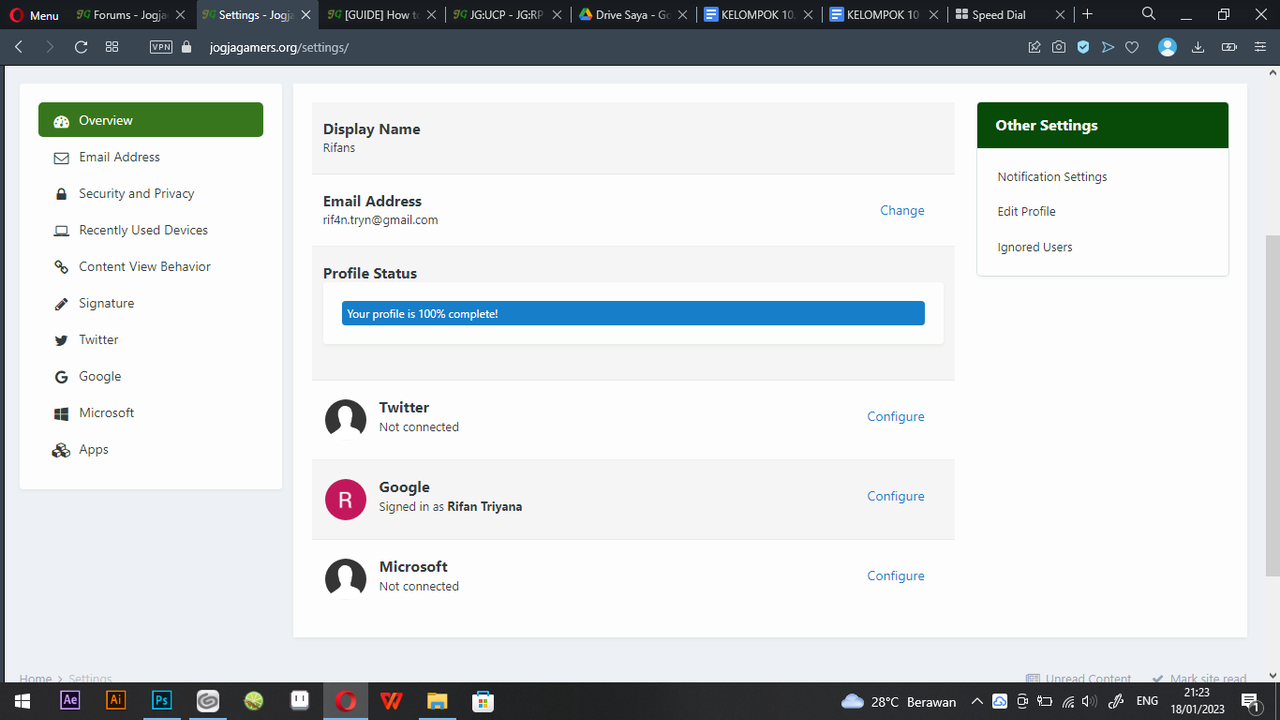The height and width of the screenshot is (720, 1280).
Task: Open Content View Behavior settings
Action: click(x=151, y=266)
